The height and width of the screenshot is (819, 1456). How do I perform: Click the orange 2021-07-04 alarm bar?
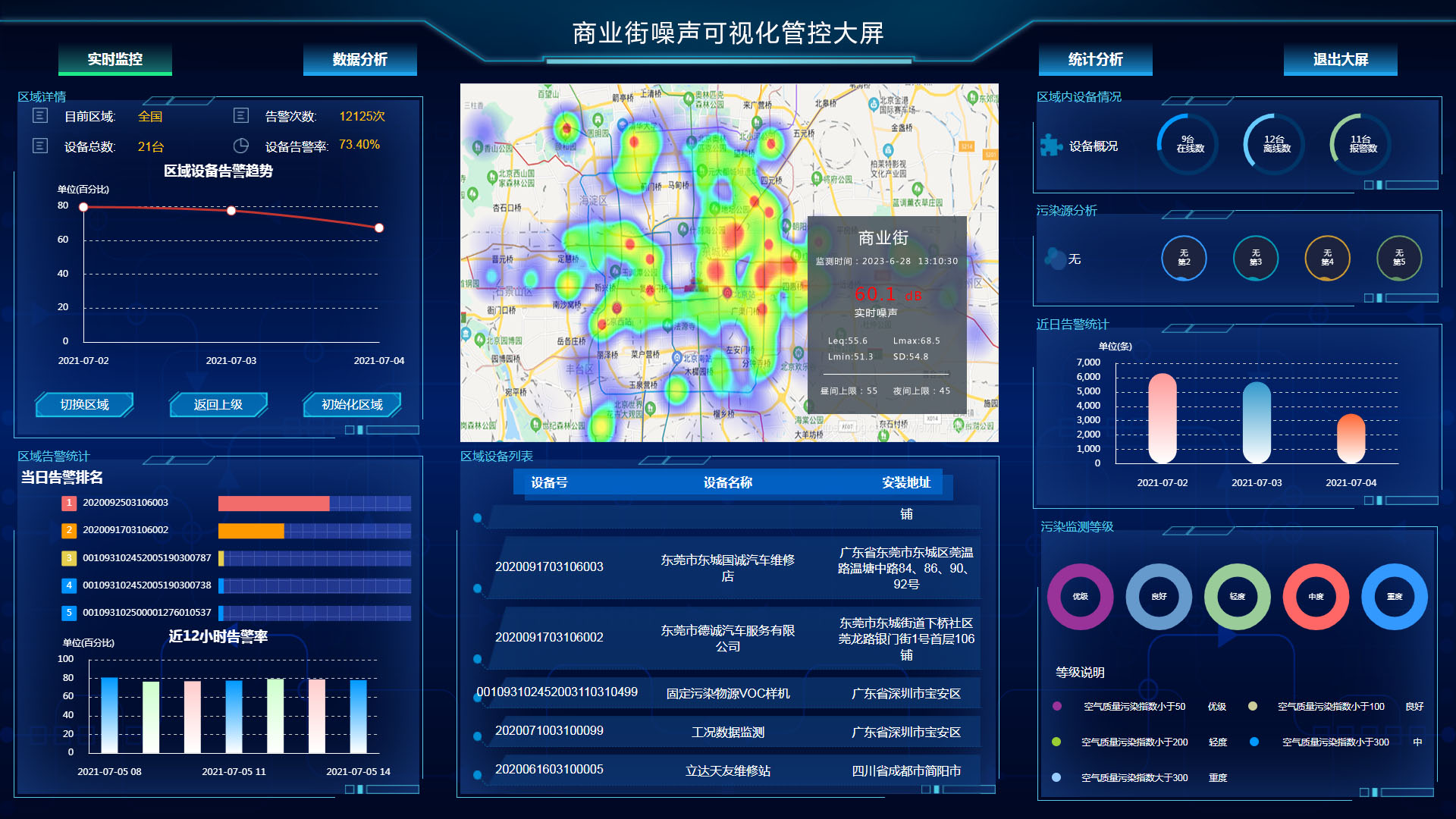tap(1351, 438)
